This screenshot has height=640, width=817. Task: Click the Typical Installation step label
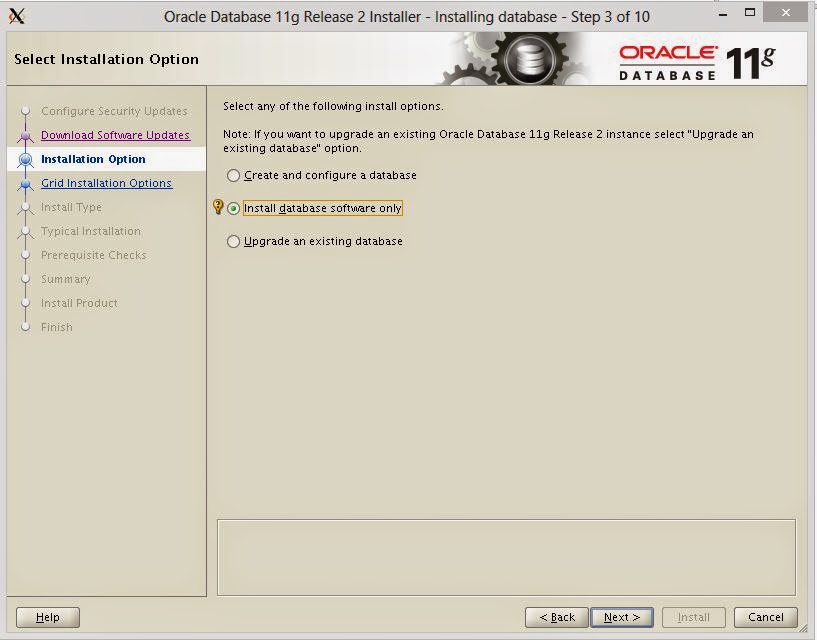click(91, 231)
